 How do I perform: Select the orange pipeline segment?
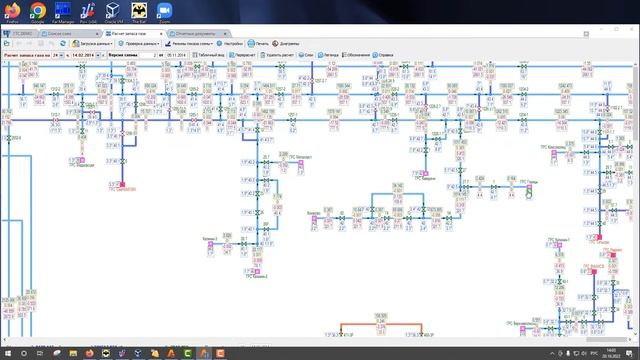pos(381,324)
